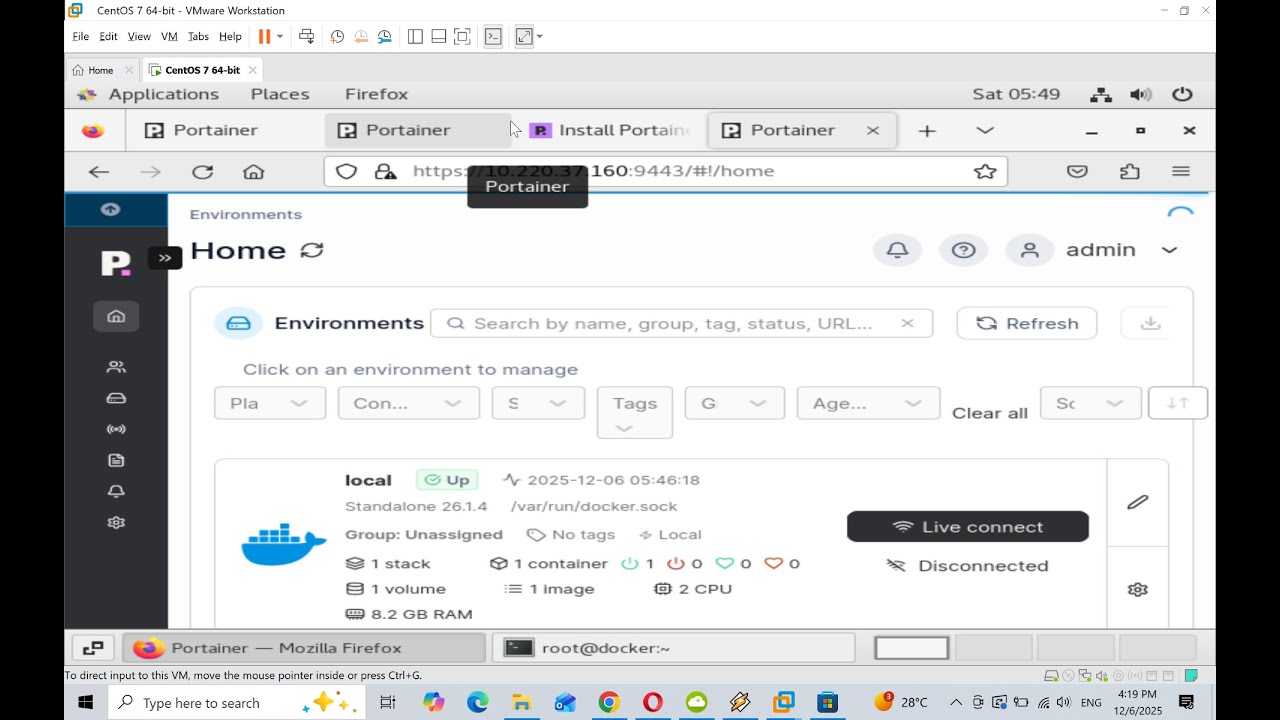Focus the environment search field
Screen dimensions: 1280x720
click(681, 323)
